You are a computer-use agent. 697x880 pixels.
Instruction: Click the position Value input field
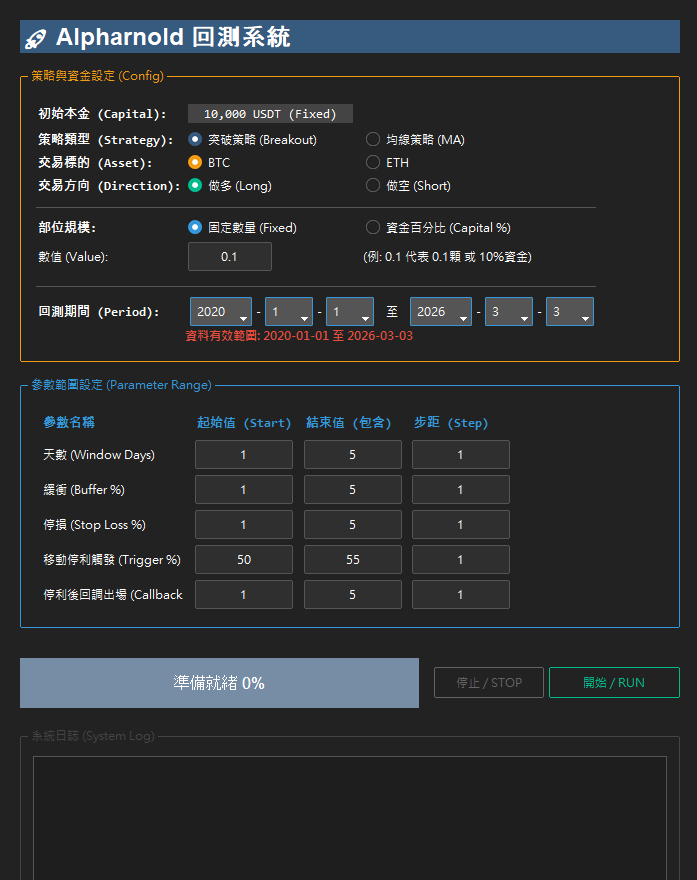229,257
